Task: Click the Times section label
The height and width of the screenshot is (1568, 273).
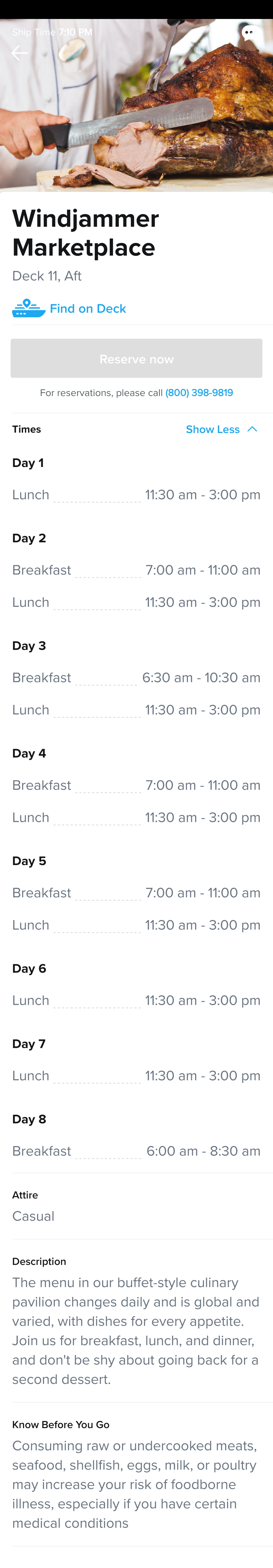Action: pos(27,429)
